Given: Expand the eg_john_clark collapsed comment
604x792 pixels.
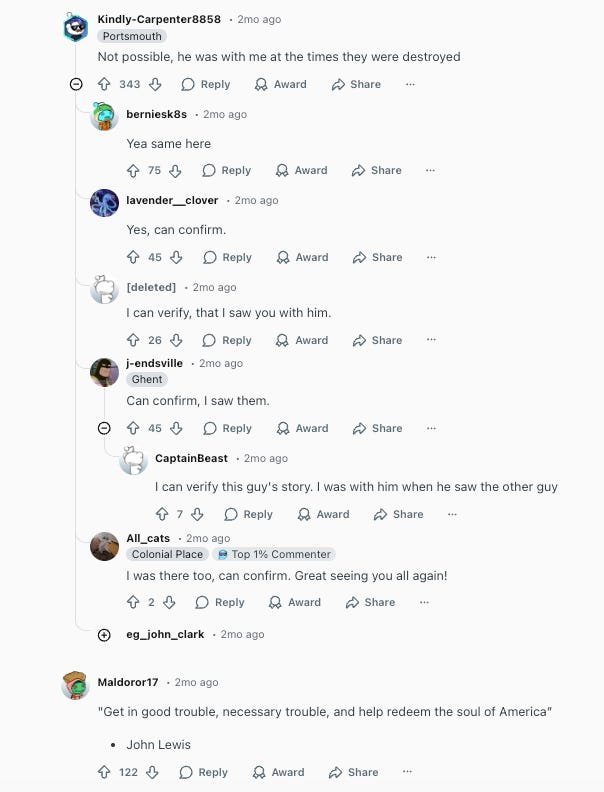Looking at the screenshot, I should (104, 634).
